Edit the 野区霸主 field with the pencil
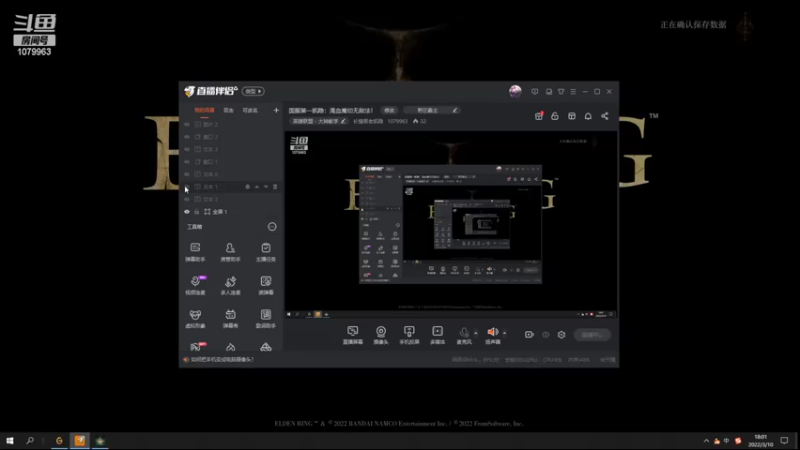800x450 pixels. click(455, 110)
